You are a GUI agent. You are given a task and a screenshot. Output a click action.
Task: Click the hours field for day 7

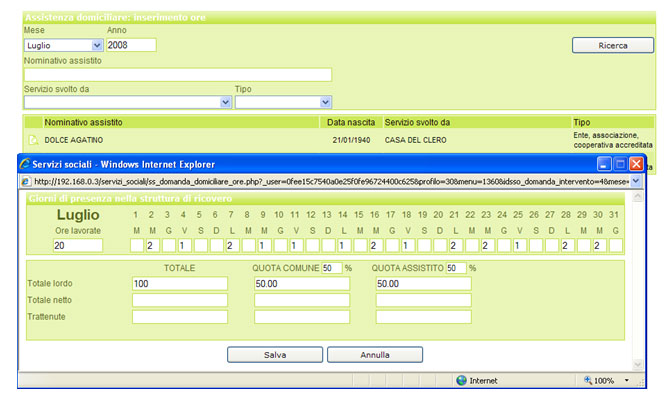pos(232,245)
